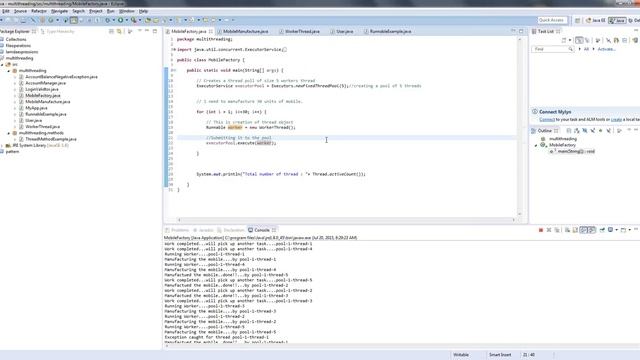640x360 pixels.
Task: Click Remove Launch icon next to red stop
Action: (x=549, y=230)
